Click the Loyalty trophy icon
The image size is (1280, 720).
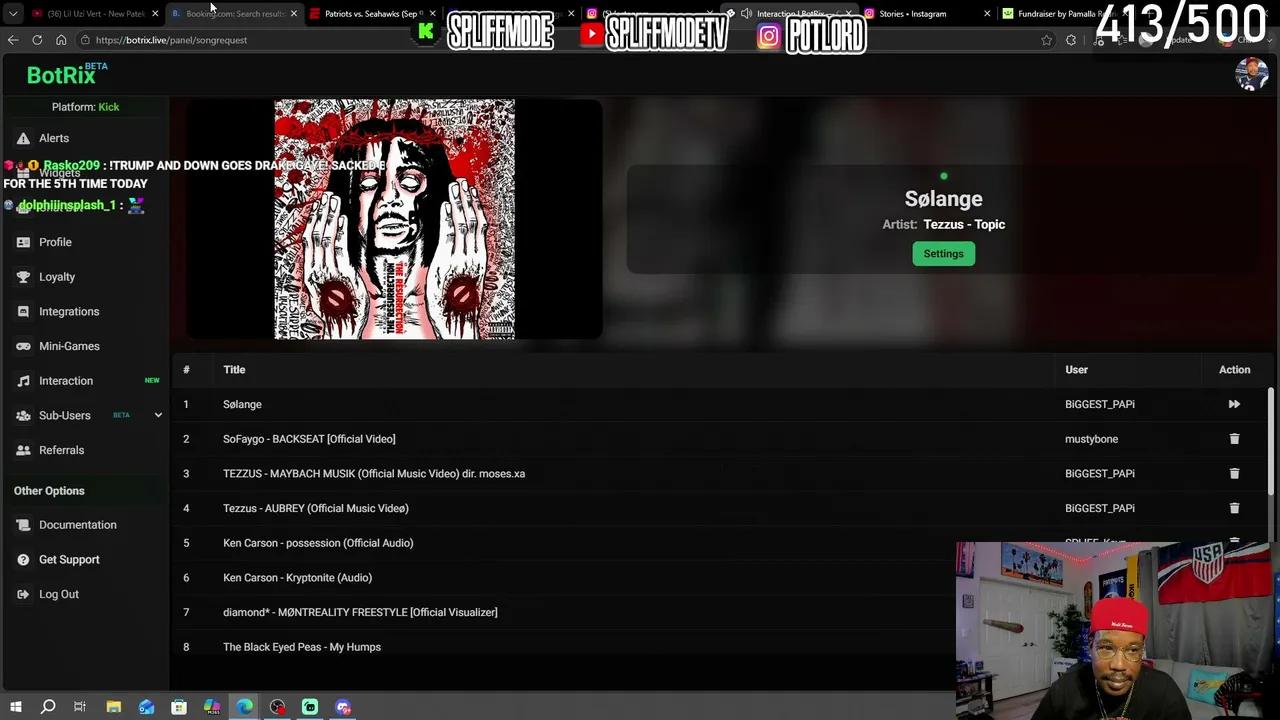coord(23,277)
